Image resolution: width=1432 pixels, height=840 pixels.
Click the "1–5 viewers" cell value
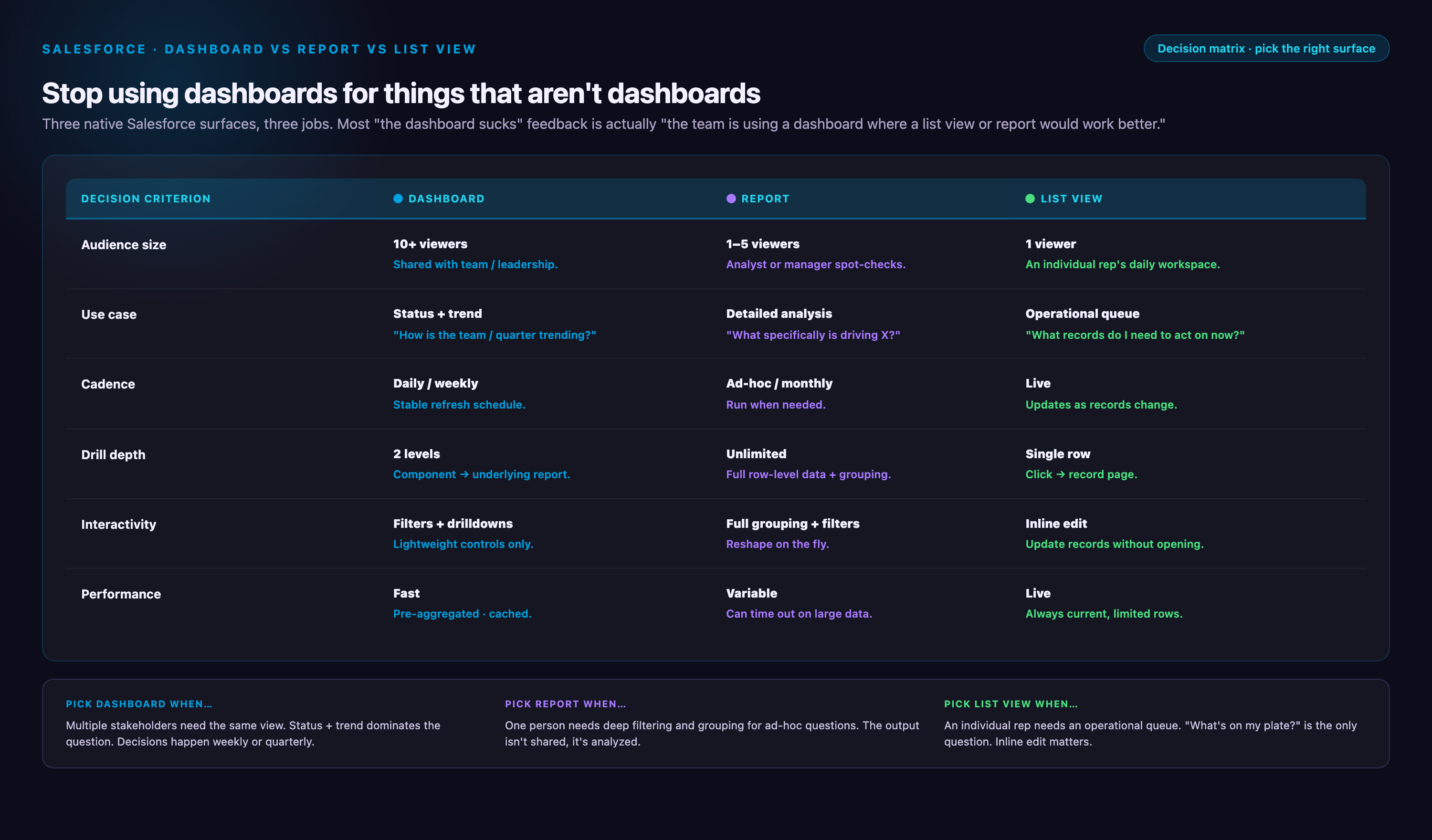(763, 244)
